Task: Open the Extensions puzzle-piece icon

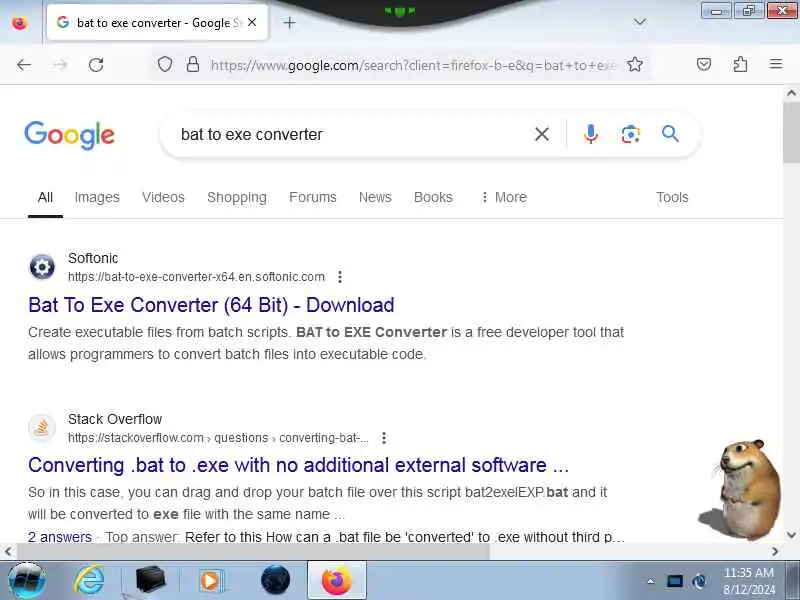Action: click(x=740, y=64)
